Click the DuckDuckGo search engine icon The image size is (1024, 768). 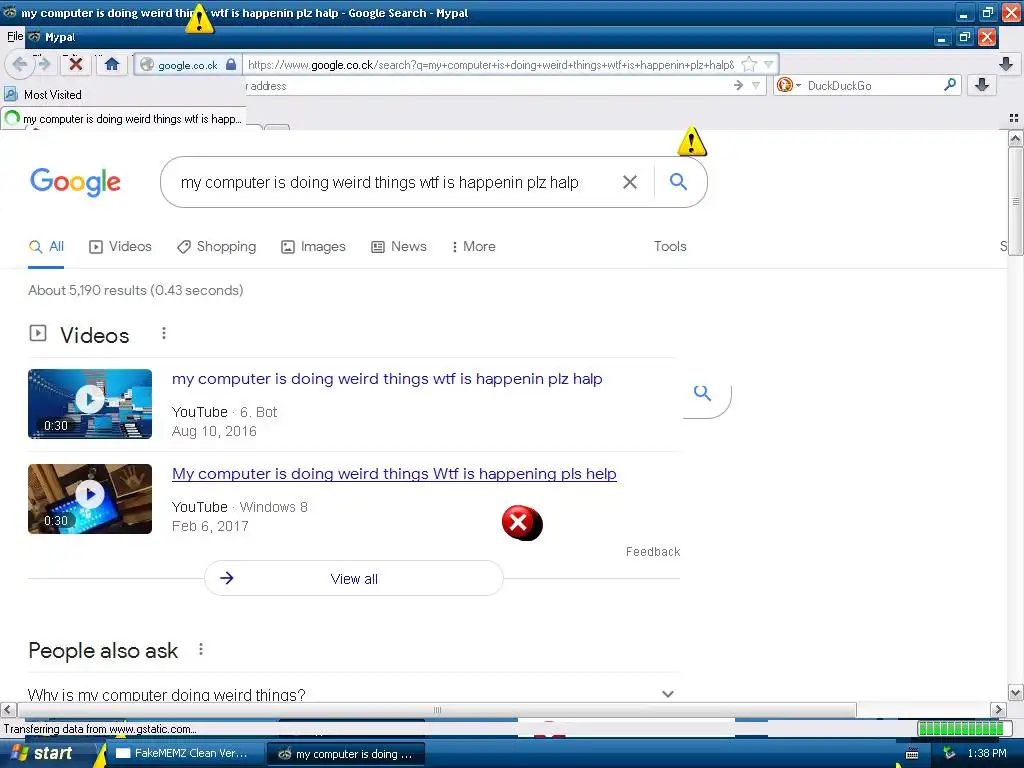coord(785,85)
